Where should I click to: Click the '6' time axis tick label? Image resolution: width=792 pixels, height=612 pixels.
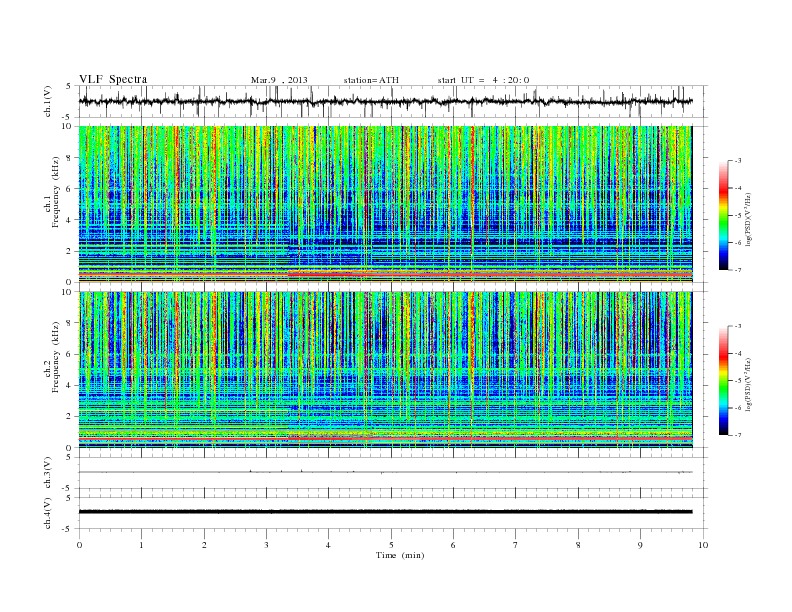coord(453,545)
